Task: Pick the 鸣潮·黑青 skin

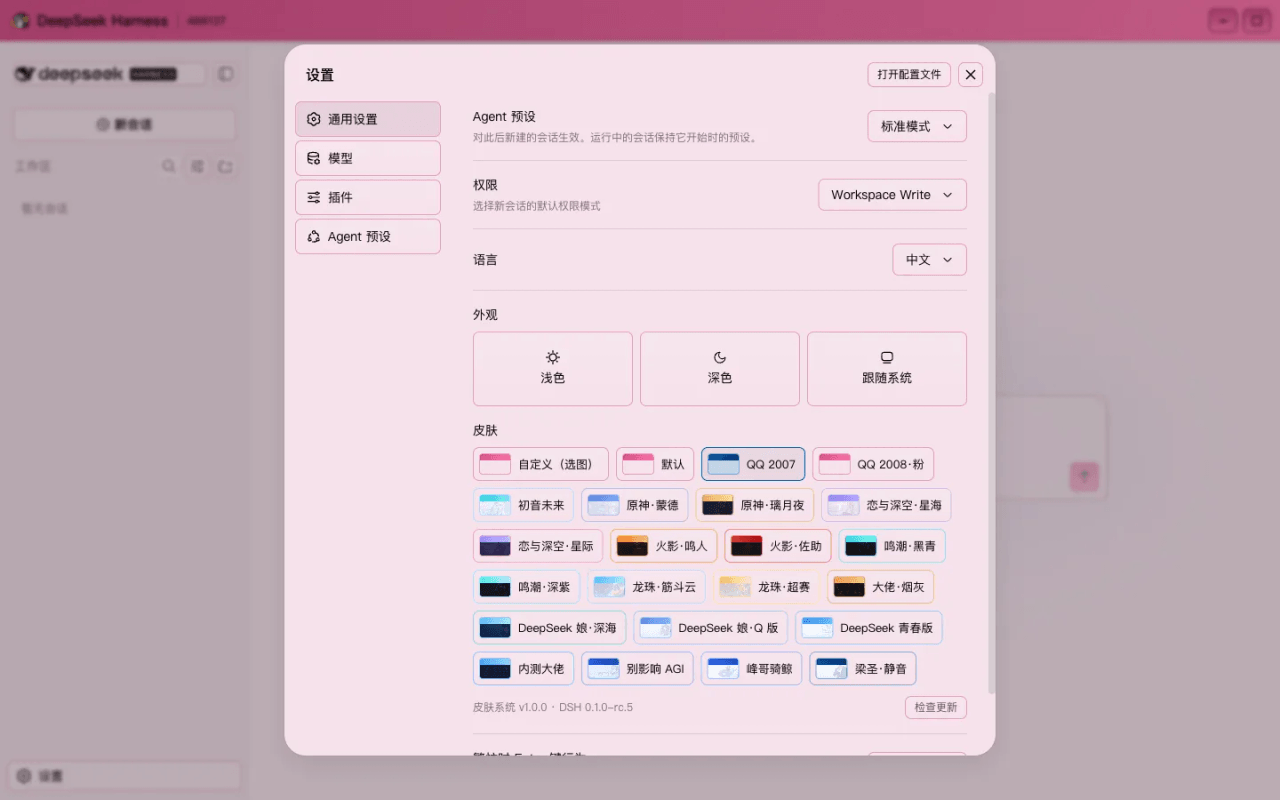Action: click(x=892, y=546)
